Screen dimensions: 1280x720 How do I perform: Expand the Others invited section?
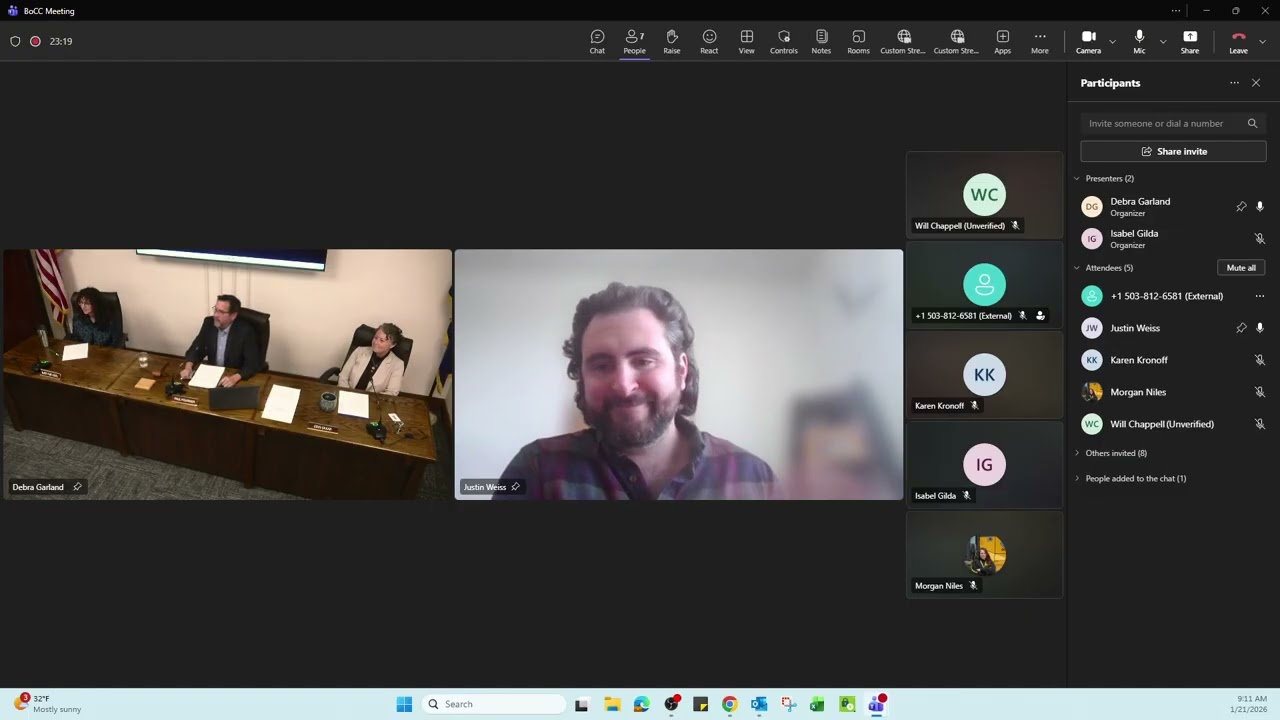click(x=1077, y=453)
